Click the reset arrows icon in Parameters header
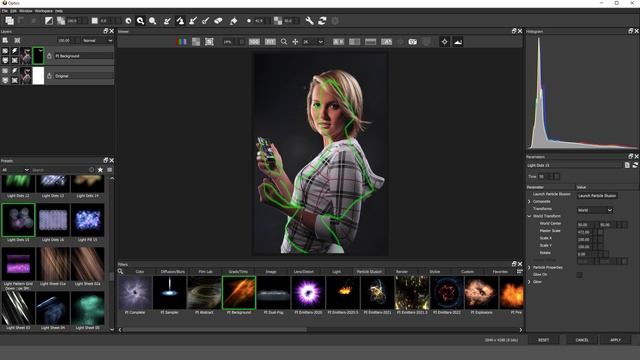640x360 pixels. 635,165
